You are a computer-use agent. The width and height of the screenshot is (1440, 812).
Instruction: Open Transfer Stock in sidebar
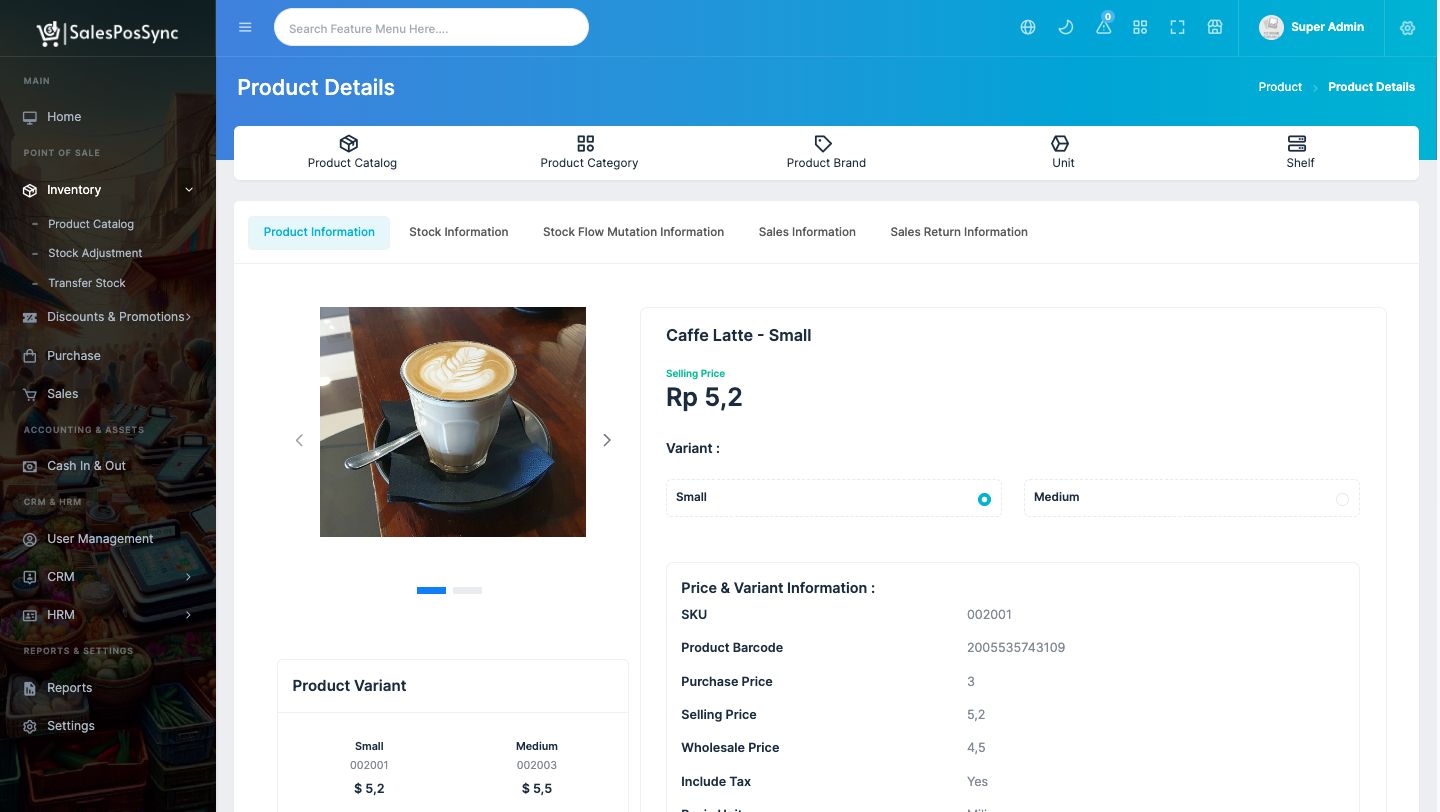click(x=87, y=283)
